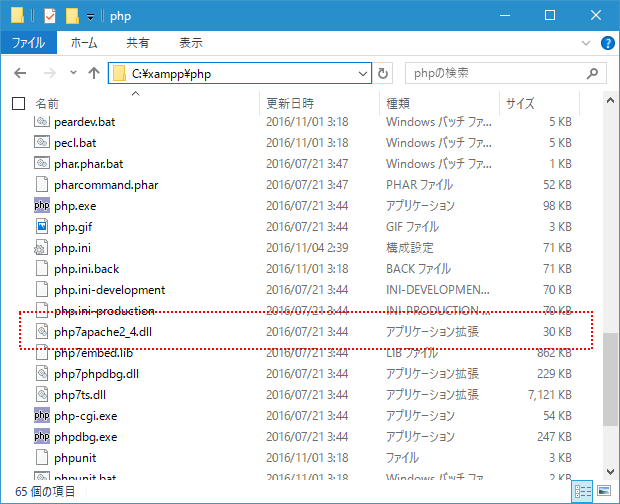Image resolution: width=620 pixels, height=504 pixels.
Task: Select the php.exe application icon
Action: click(42, 205)
